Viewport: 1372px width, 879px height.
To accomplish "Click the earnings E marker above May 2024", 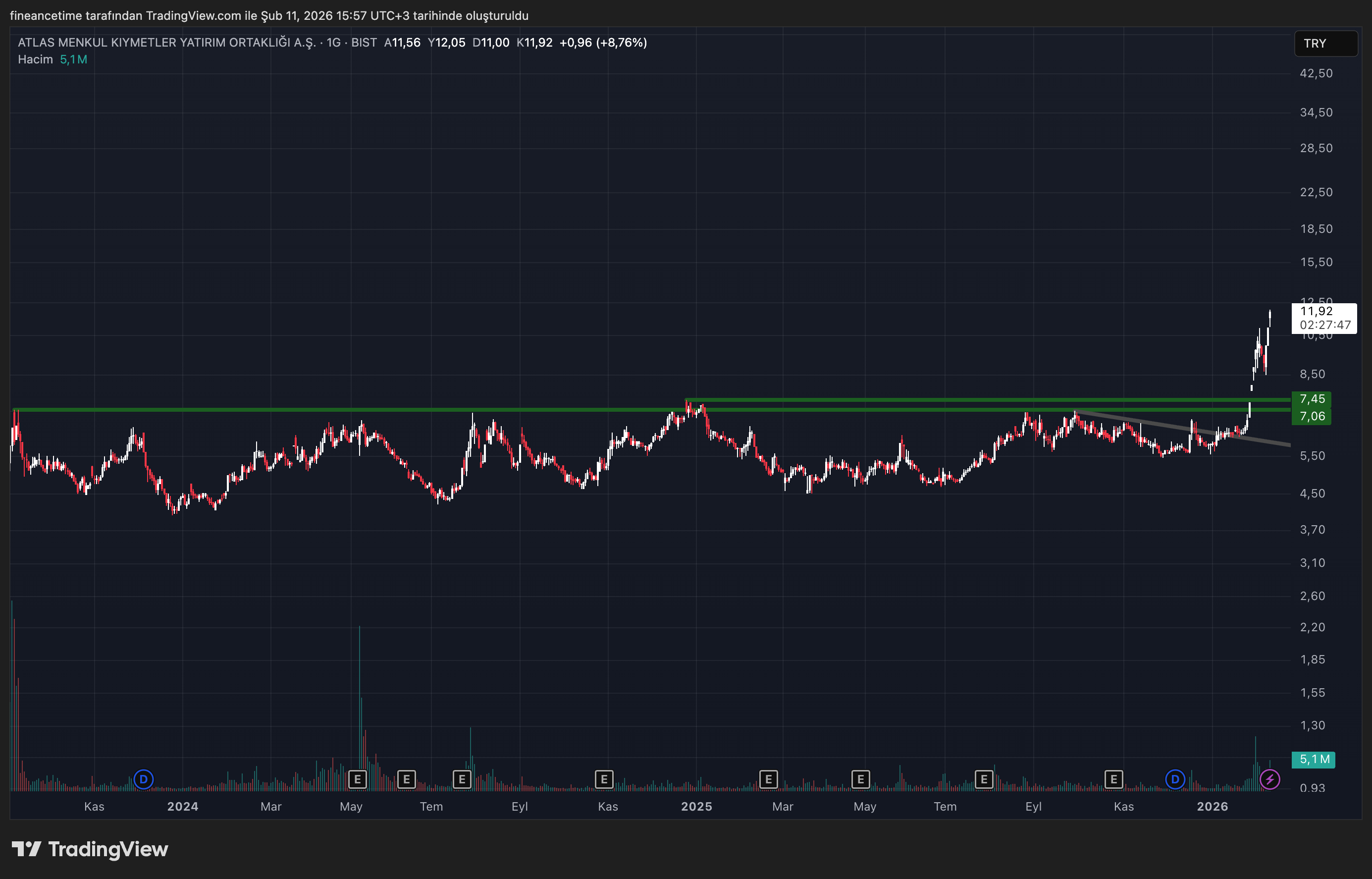I will [x=357, y=779].
